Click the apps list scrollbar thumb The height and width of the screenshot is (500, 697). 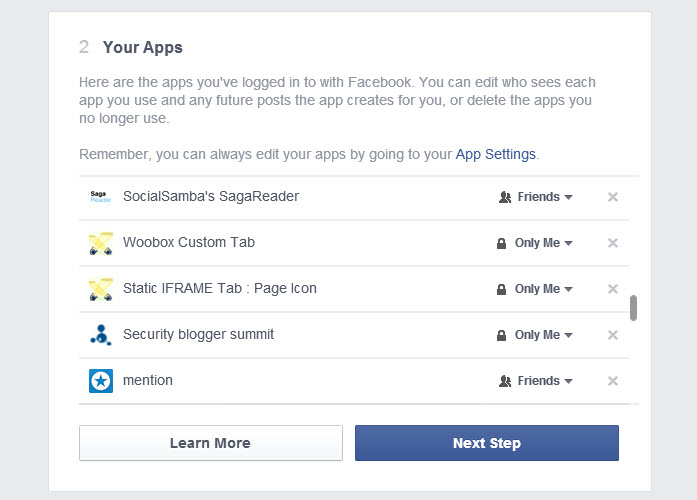pos(633,308)
